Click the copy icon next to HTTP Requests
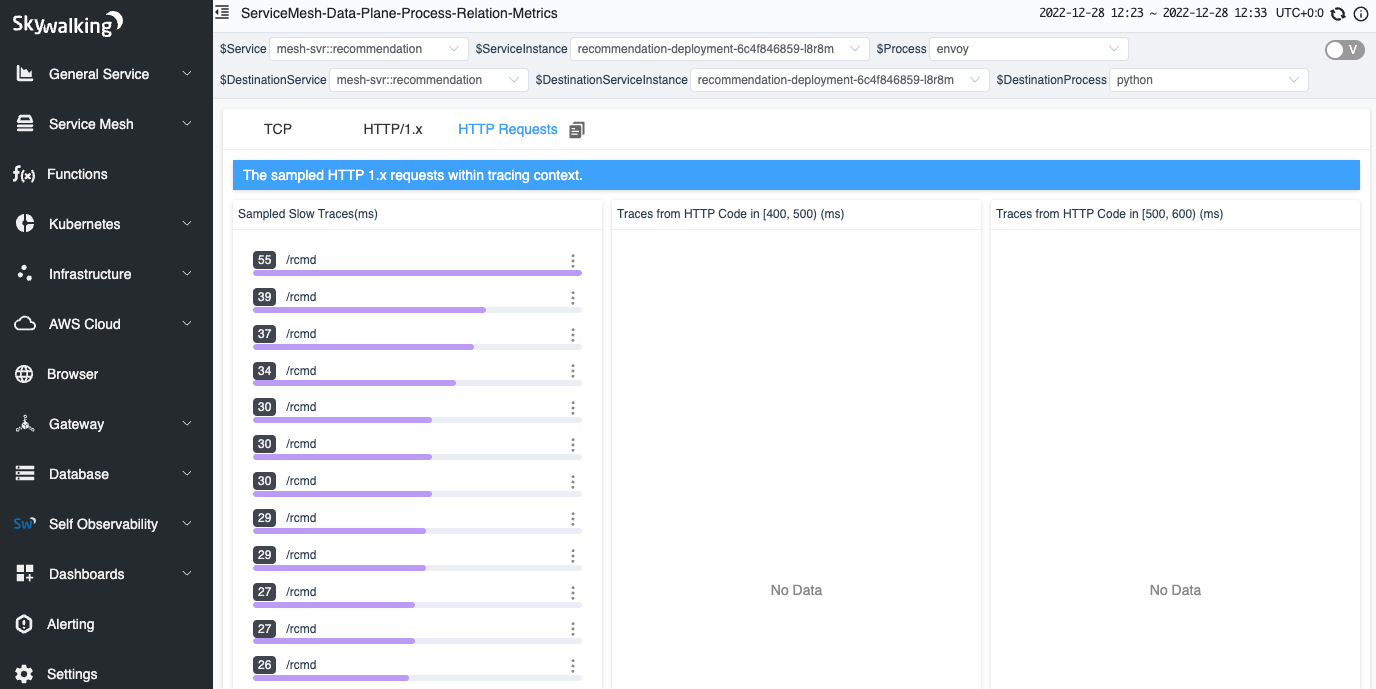 coord(576,129)
